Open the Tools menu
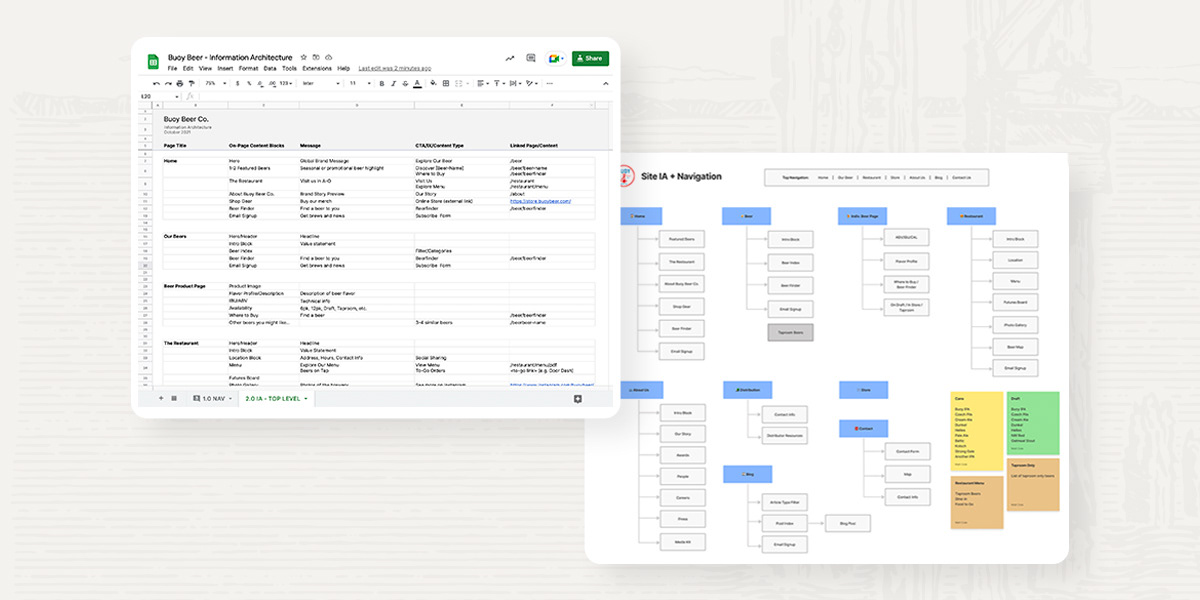The width and height of the screenshot is (1200, 600). [289, 69]
